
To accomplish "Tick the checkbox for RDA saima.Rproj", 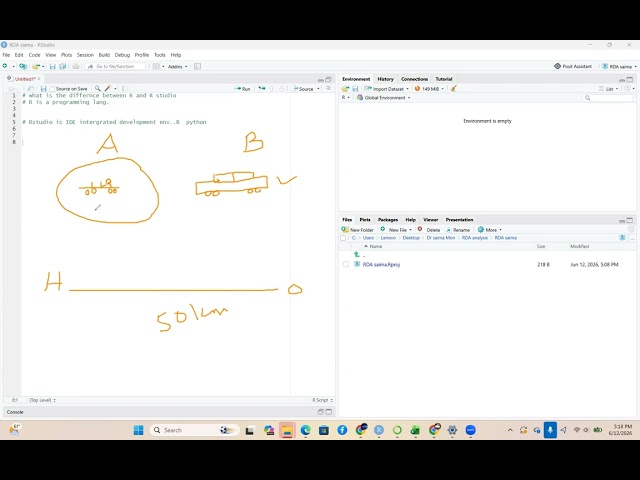I will 346,264.
